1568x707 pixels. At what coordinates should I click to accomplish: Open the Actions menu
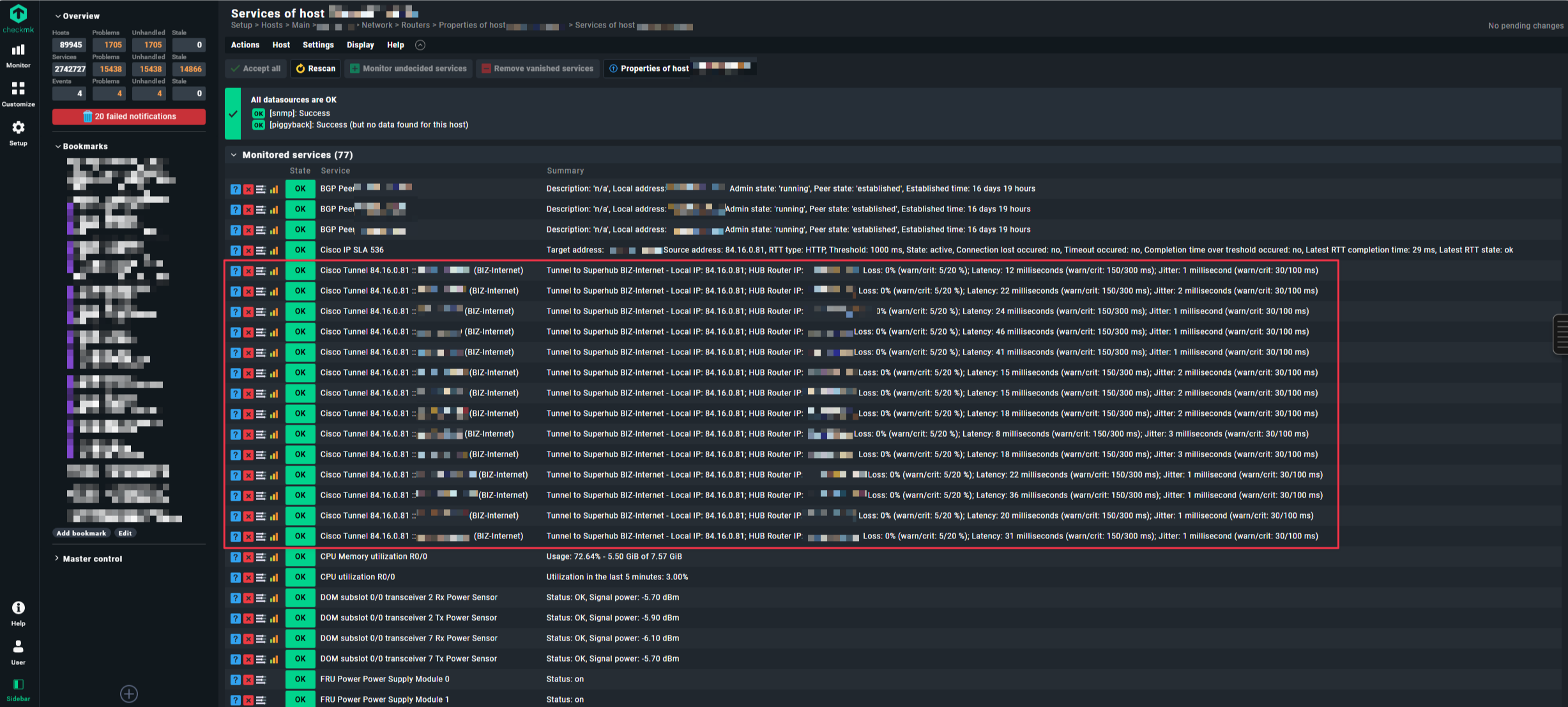(245, 45)
